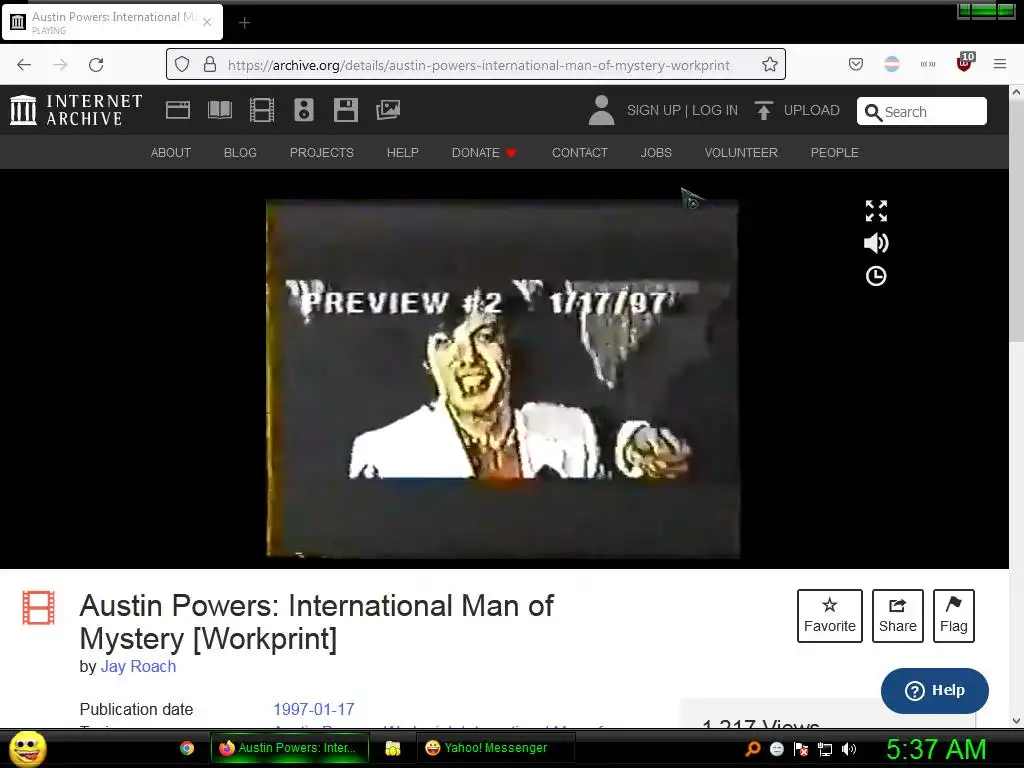This screenshot has height=768, width=1024.
Task: Open Yahoo! Messenger from taskbar
Action: [495, 748]
